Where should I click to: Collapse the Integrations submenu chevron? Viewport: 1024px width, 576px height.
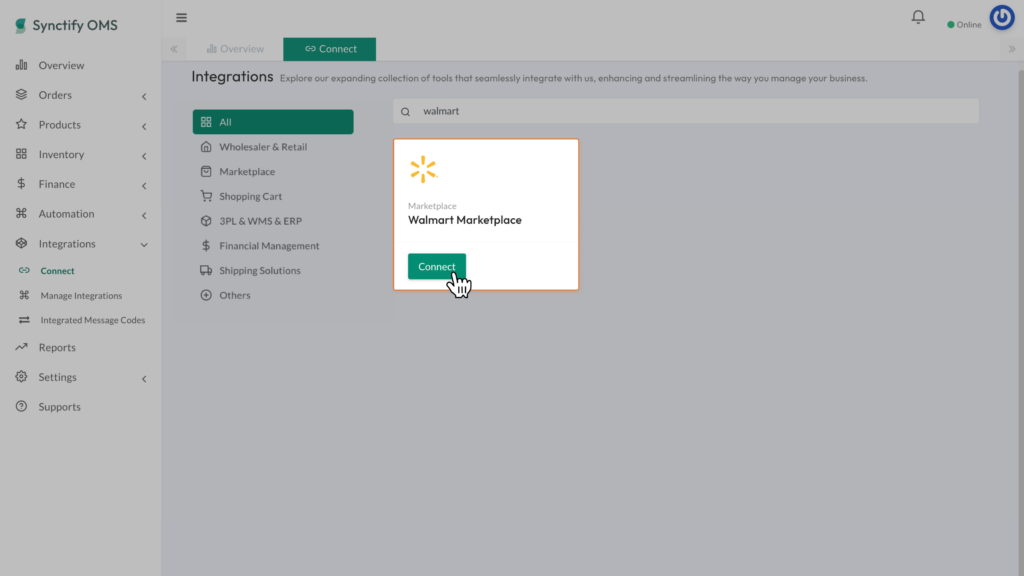click(144, 245)
